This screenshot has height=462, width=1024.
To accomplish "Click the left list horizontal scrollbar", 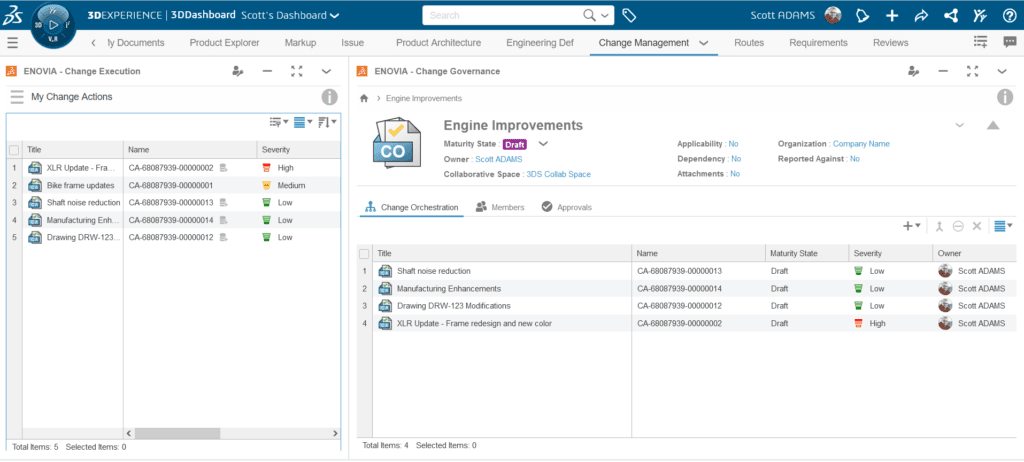I will 180,433.
